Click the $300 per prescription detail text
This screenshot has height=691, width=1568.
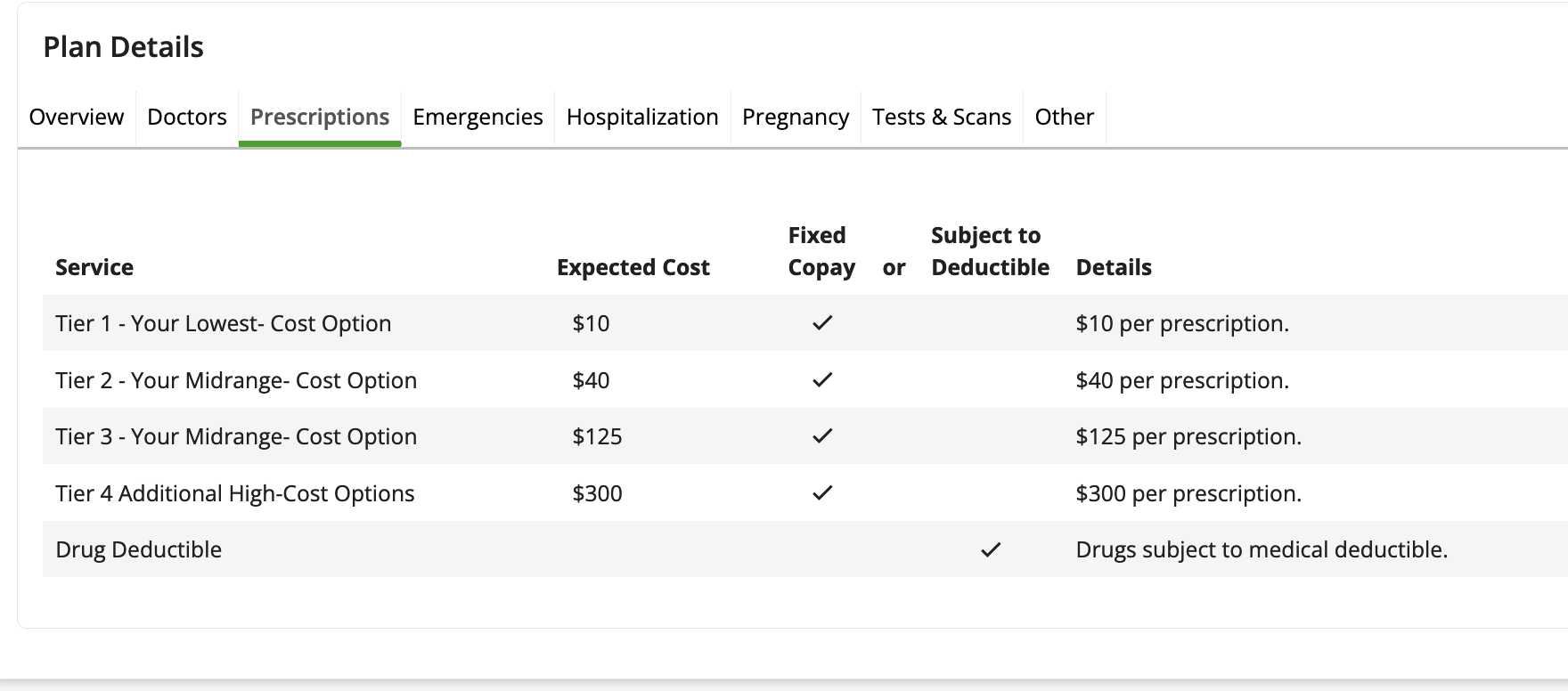[1188, 493]
